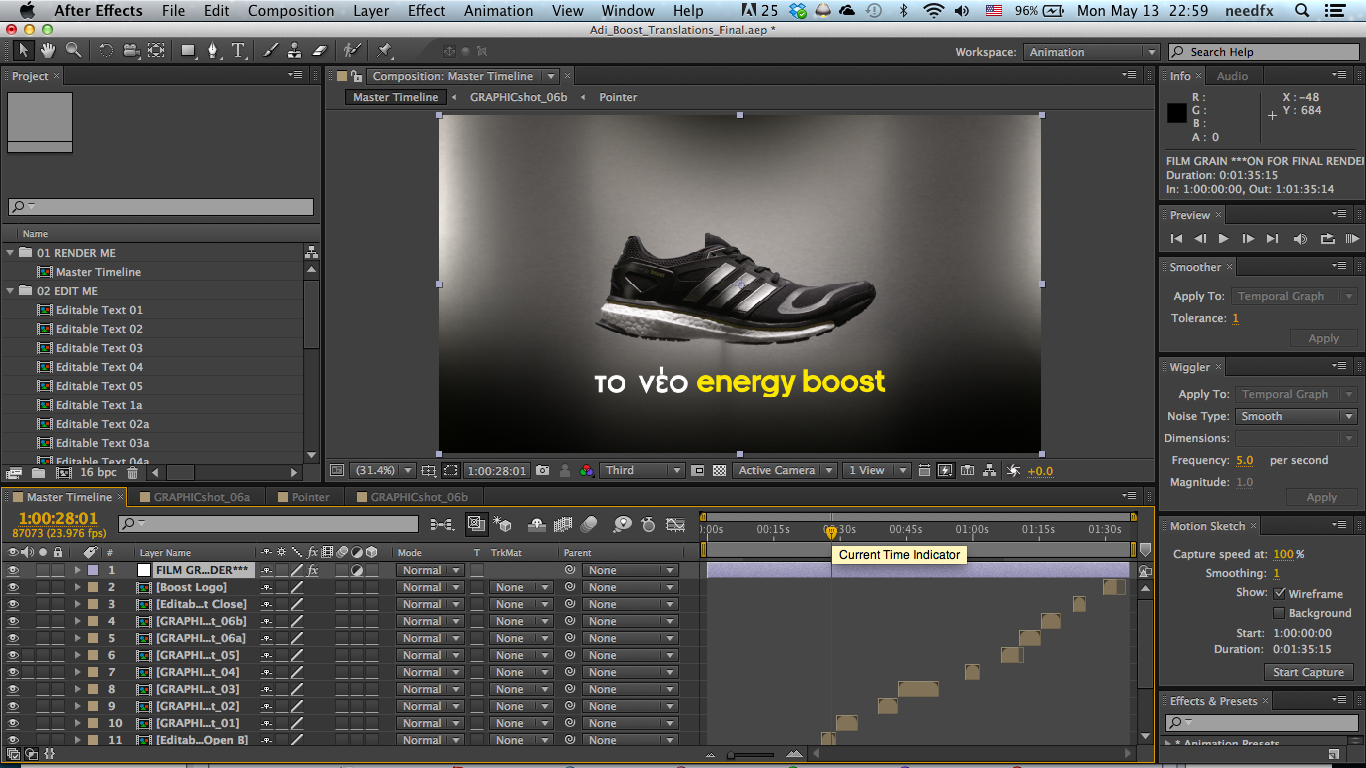Open the Workspace Animation dropdown
1366x768 pixels.
coord(1091,52)
